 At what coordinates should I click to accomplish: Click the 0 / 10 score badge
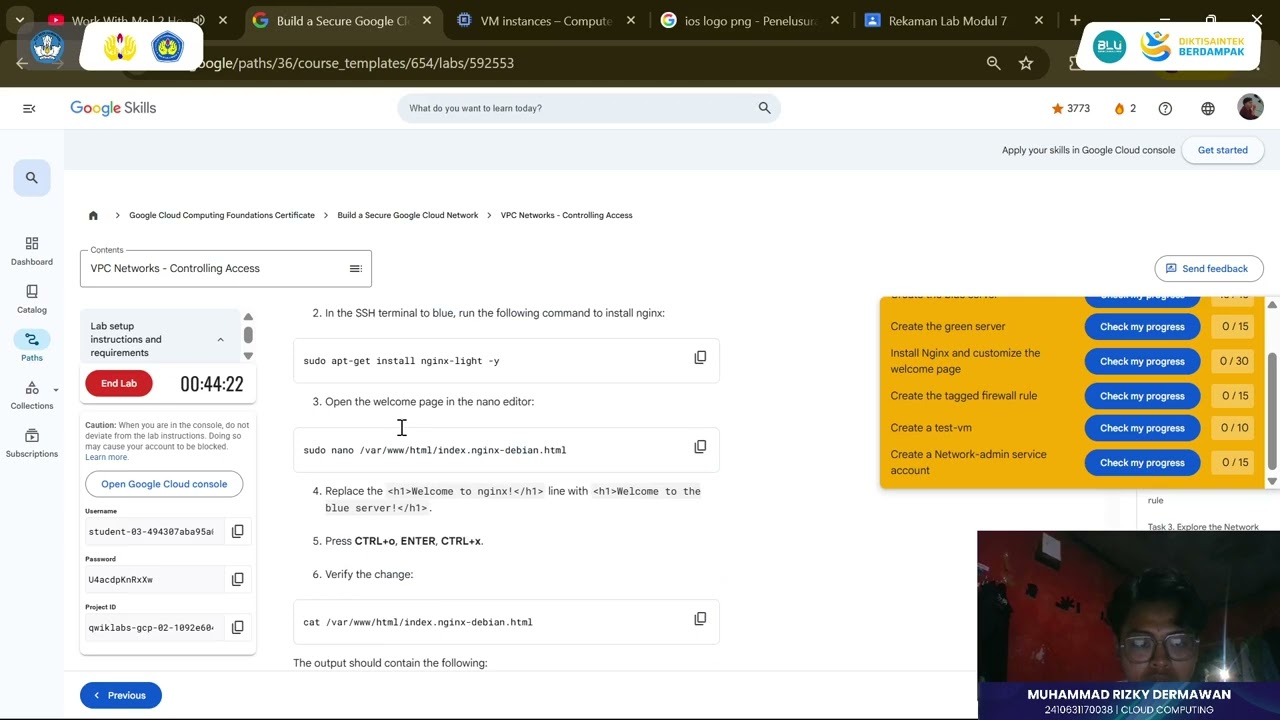tap(1234, 428)
